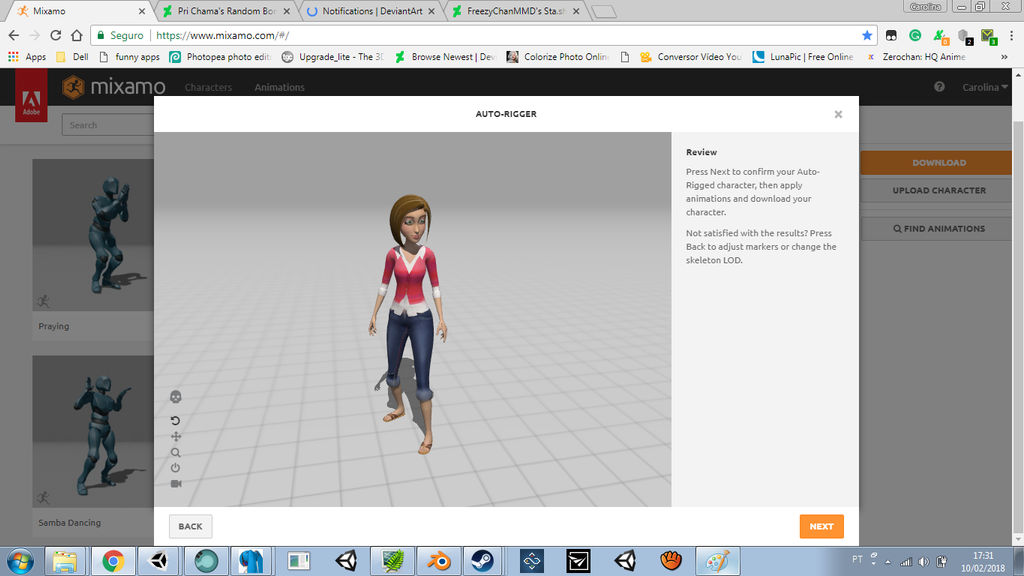
Task: Expand the hidden bookmarks chevron
Action: (x=1003, y=56)
